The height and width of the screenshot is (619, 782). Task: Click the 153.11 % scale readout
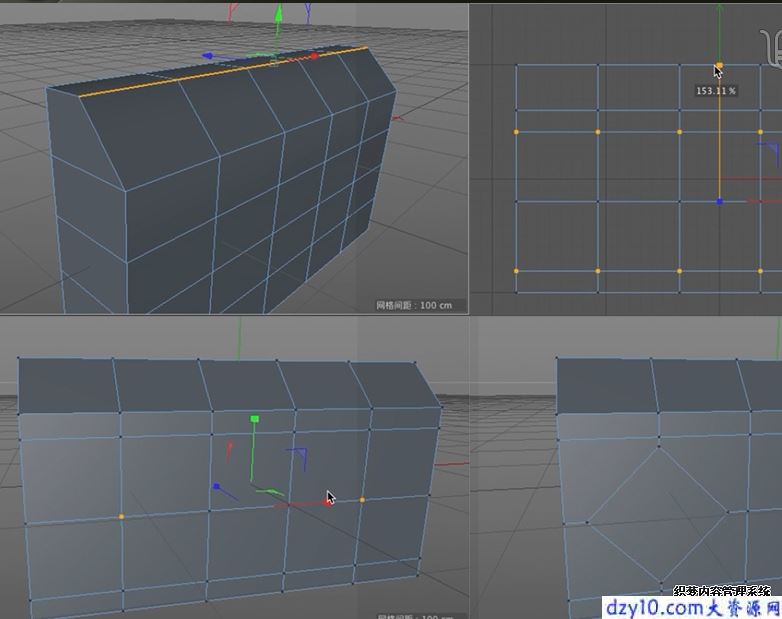tap(716, 91)
